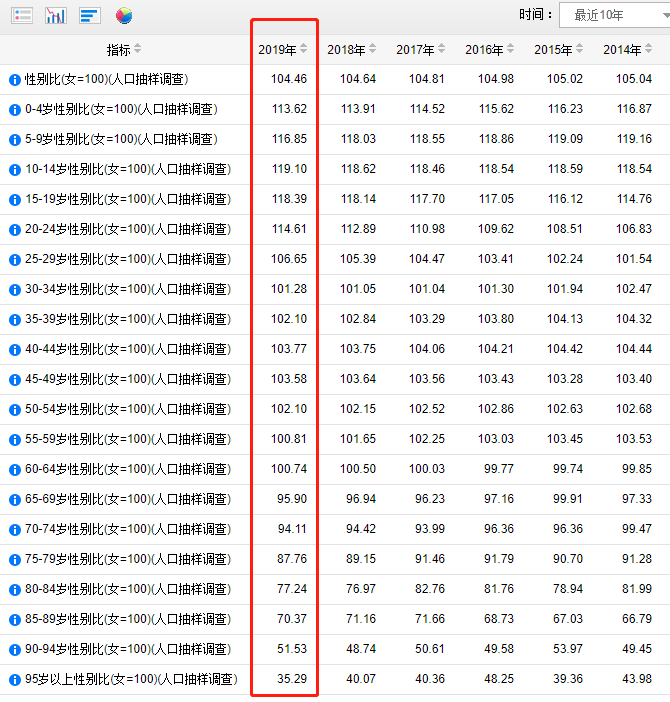Open info icon for 45-49岁性别比 row
670x702 pixels.
tap(15, 380)
